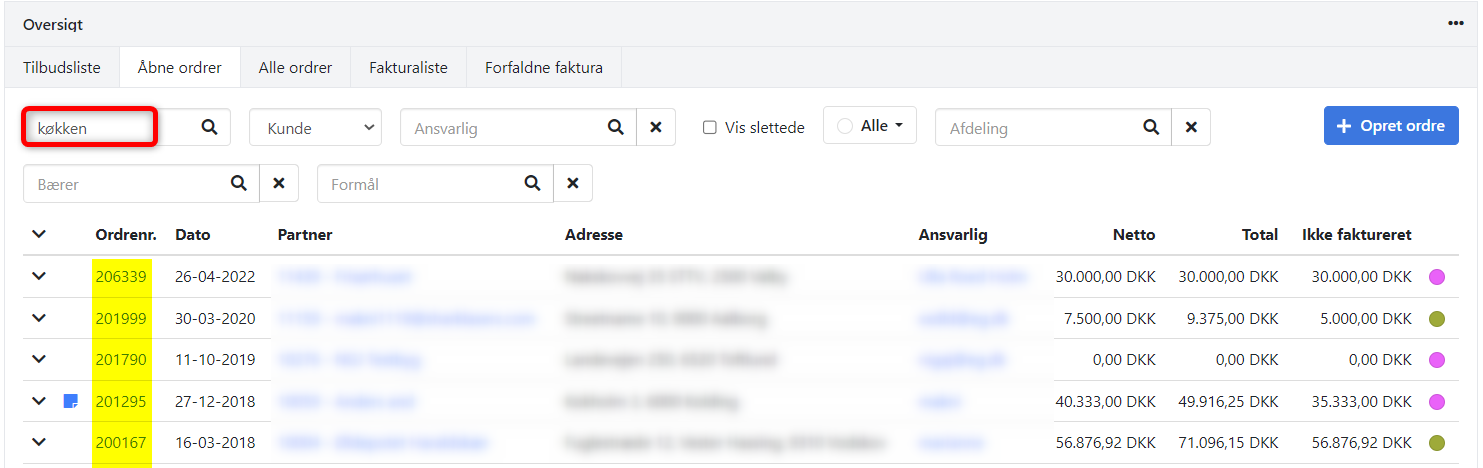The image size is (1483, 468).
Task: Expand the row for order 206339
Action: [39, 276]
